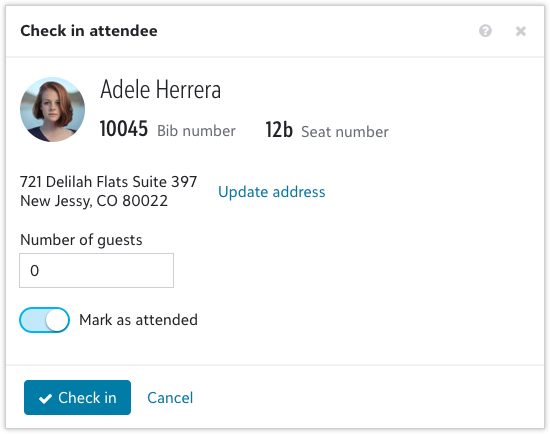Confirm with the Check in button
550x434 pixels.
point(78,398)
